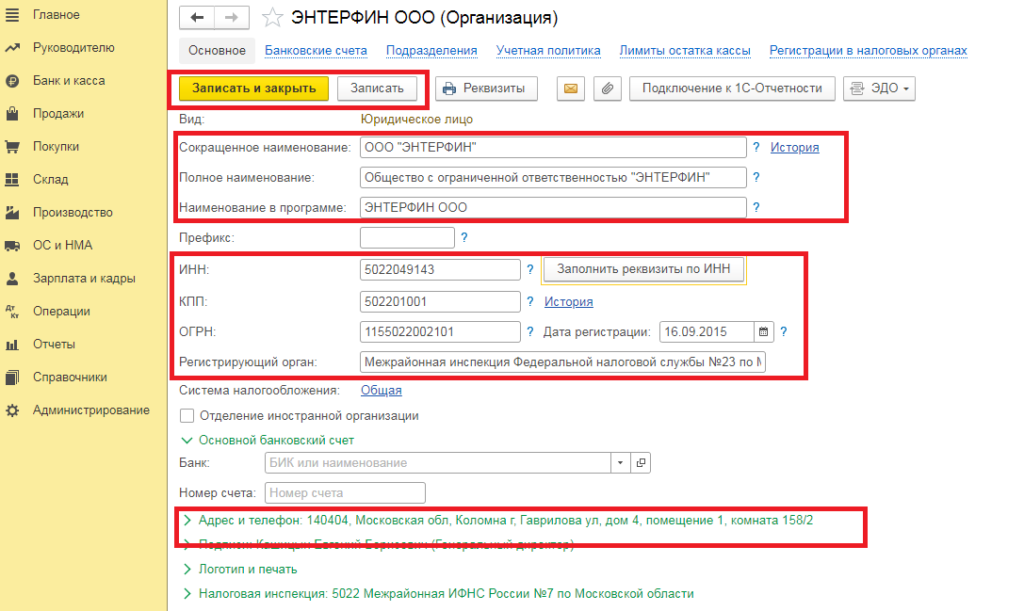The image size is (1024, 611).
Task: Go forward with the right arrow button
Action: pos(232,18)
